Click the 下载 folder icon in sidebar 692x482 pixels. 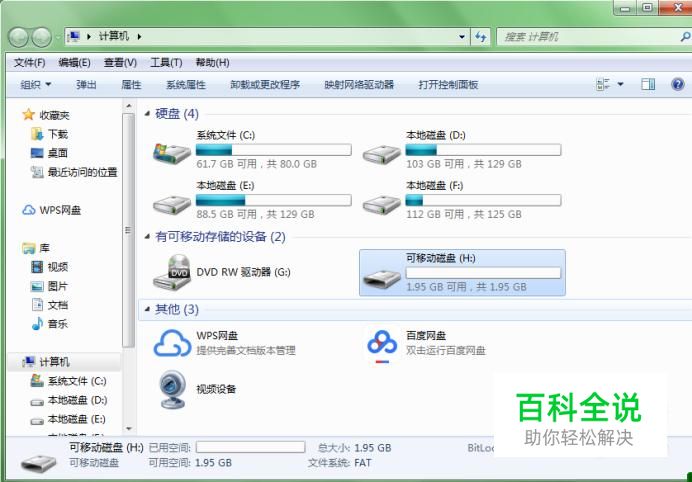(x=37, y=134)
